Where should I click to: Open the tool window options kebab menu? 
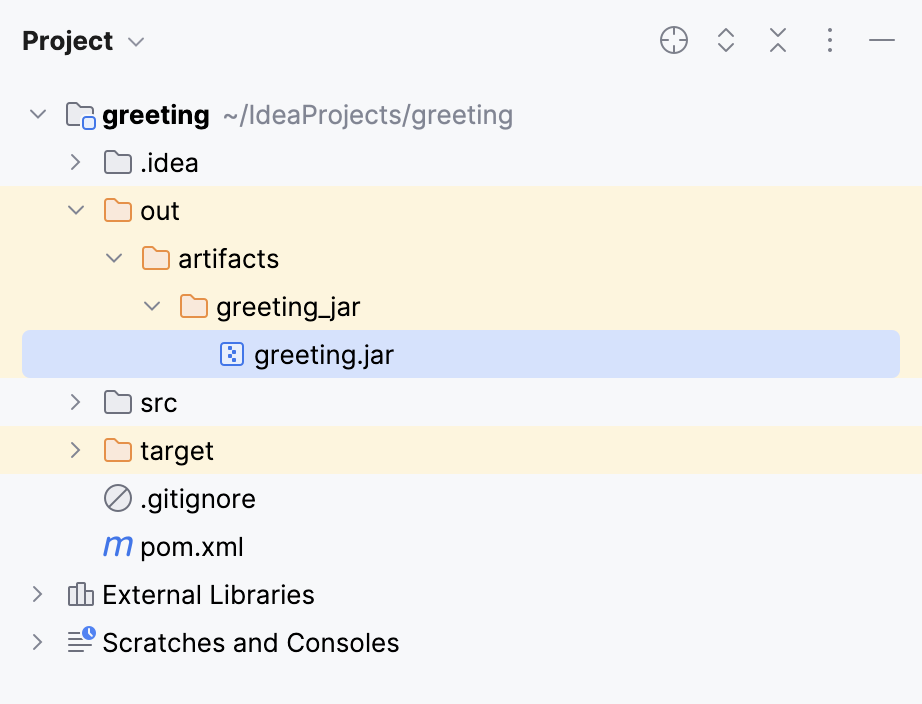click(x=829, y=40)
